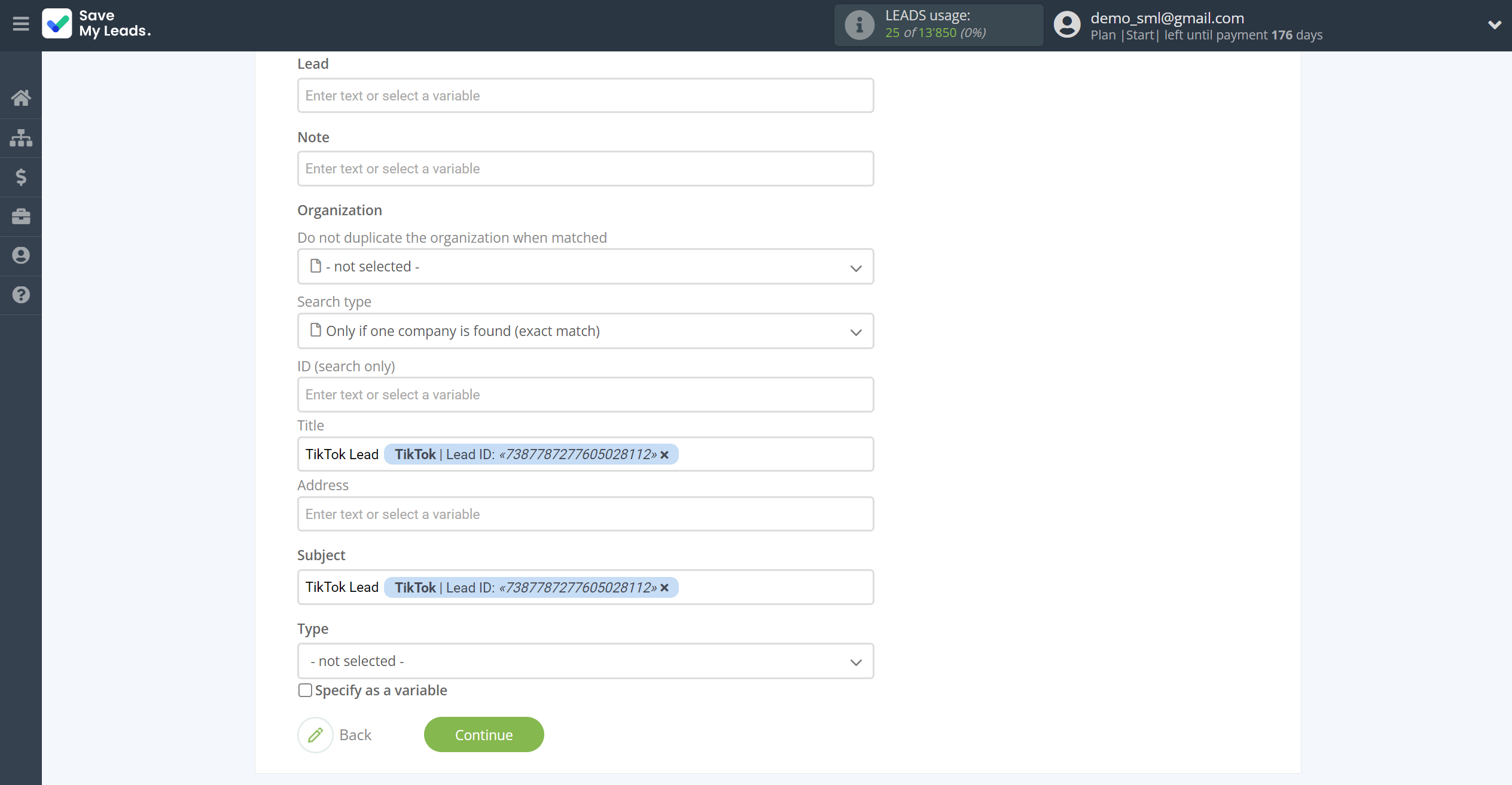This screenshot has height=785, width=1512.
Task: Expand the account menu chevron
Action: pos(1494,25)
